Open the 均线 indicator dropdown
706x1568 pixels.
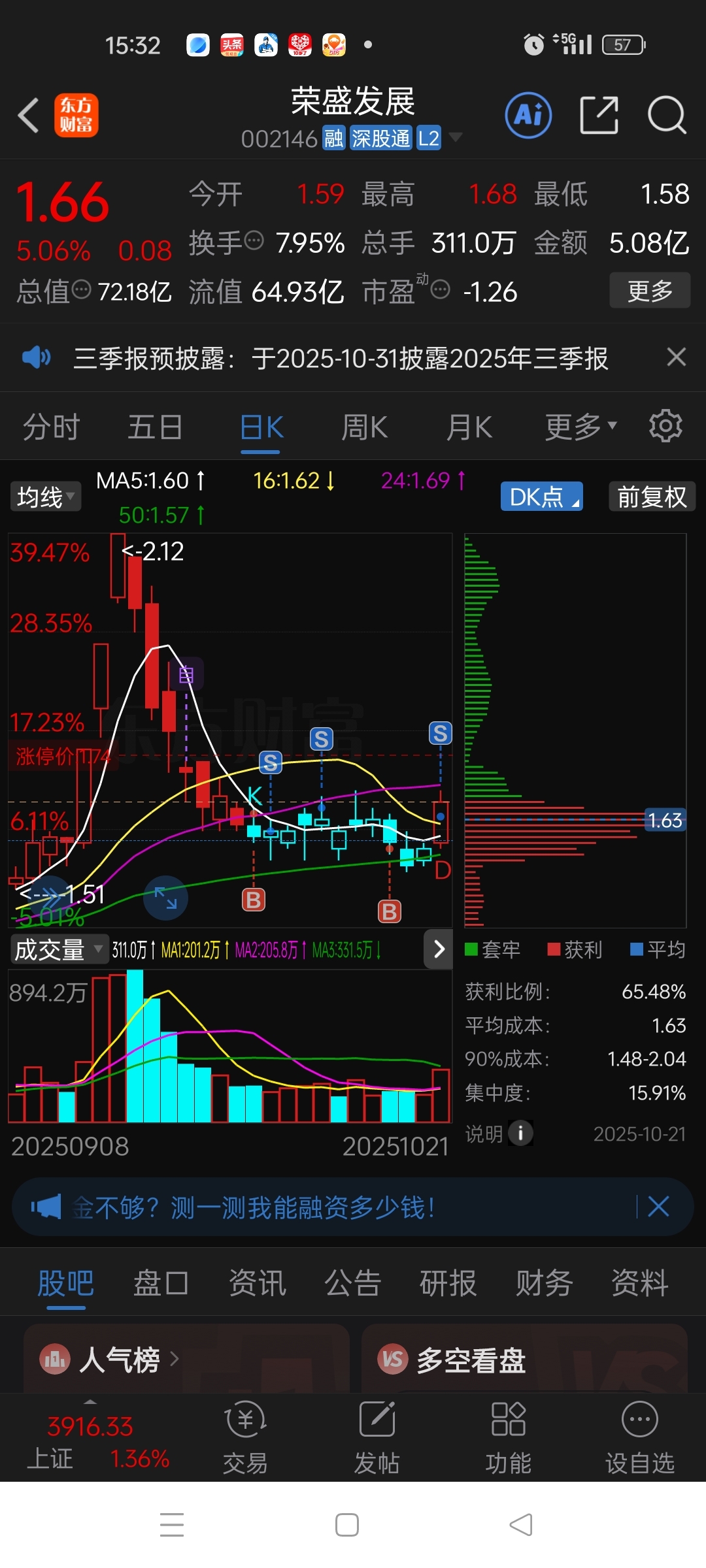pyautogui.click(x=45, y=497)
